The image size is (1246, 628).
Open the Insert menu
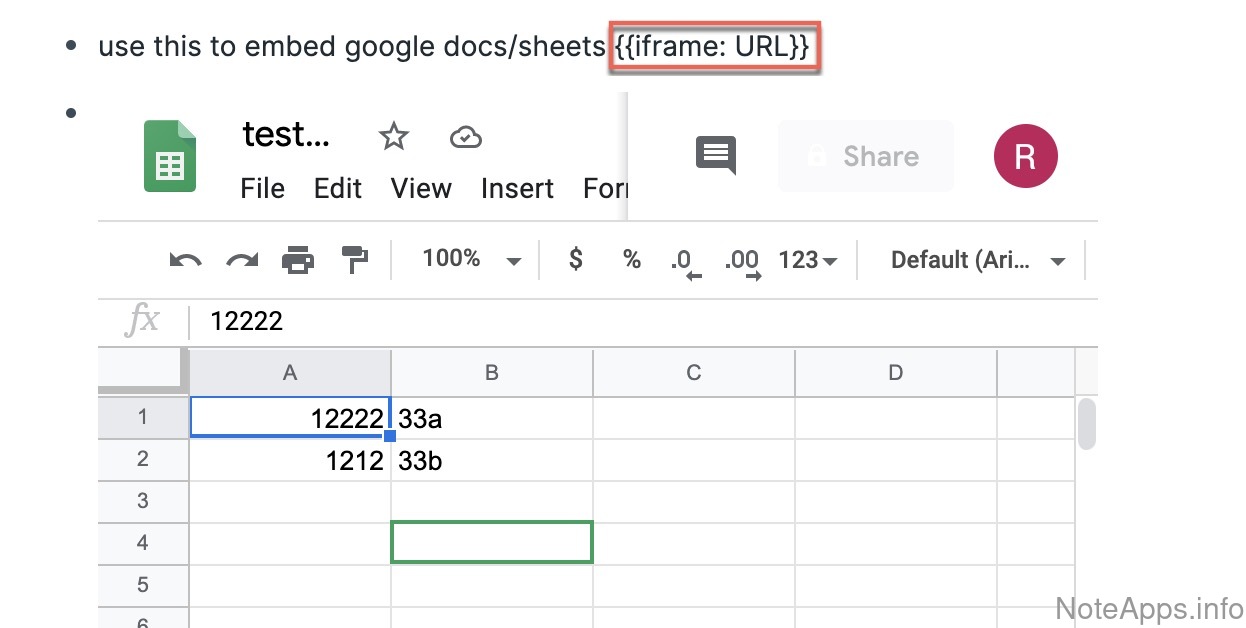tap(517, 188)
